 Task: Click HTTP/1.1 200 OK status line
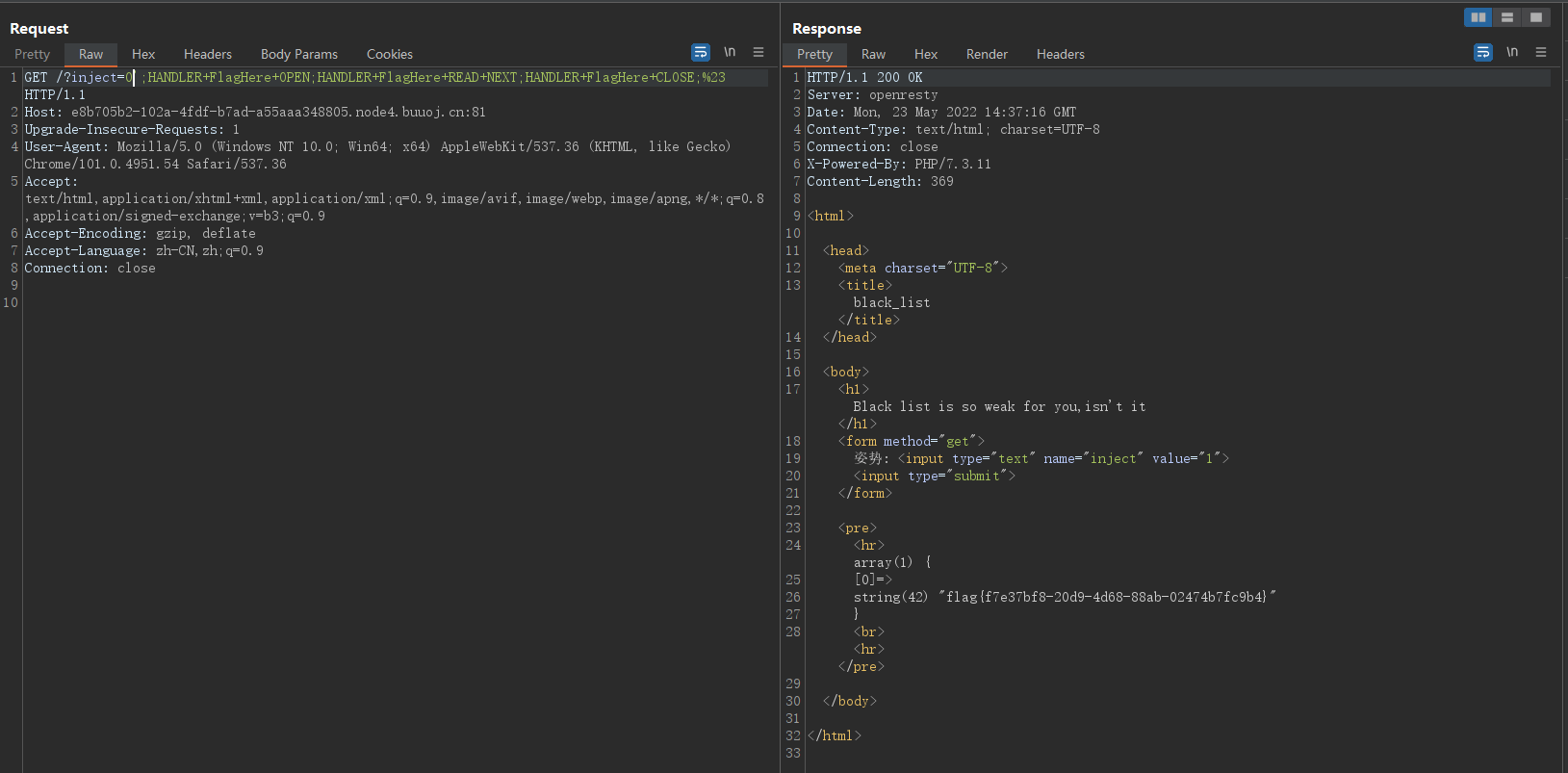tap(864, 77)
